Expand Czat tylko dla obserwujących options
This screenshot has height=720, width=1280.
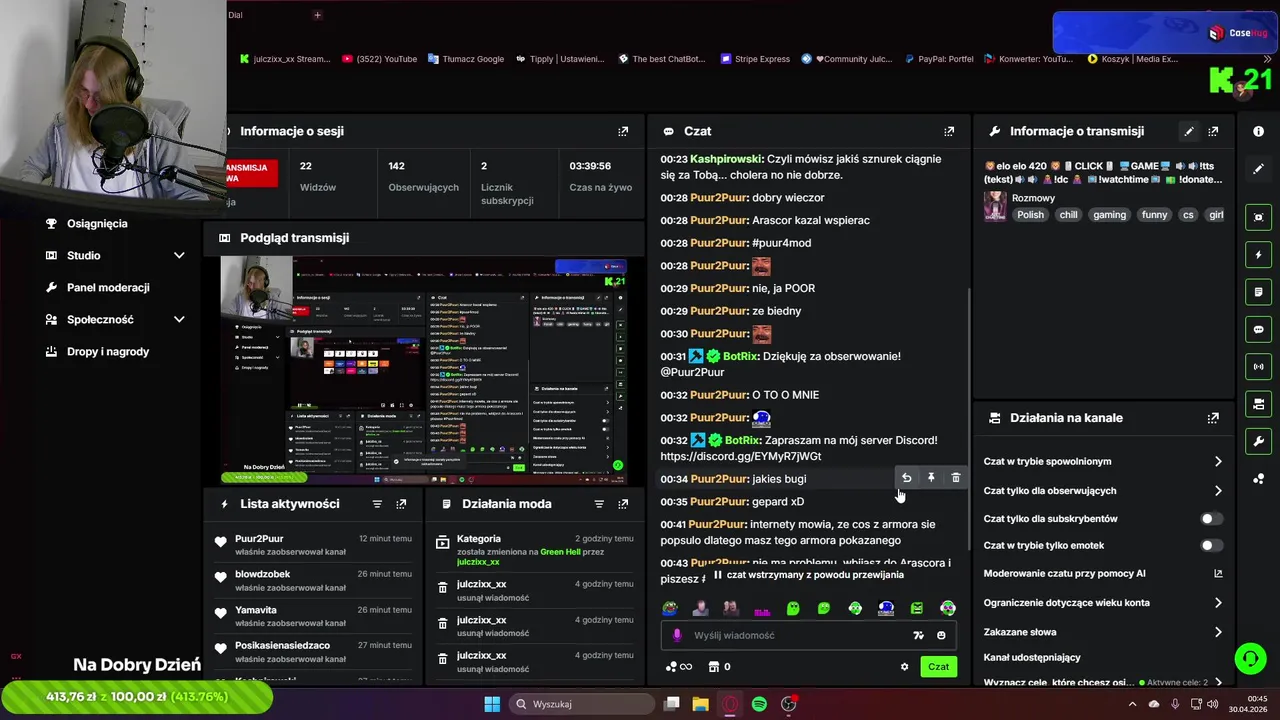pyautogui.click(x=1218, y=491)
